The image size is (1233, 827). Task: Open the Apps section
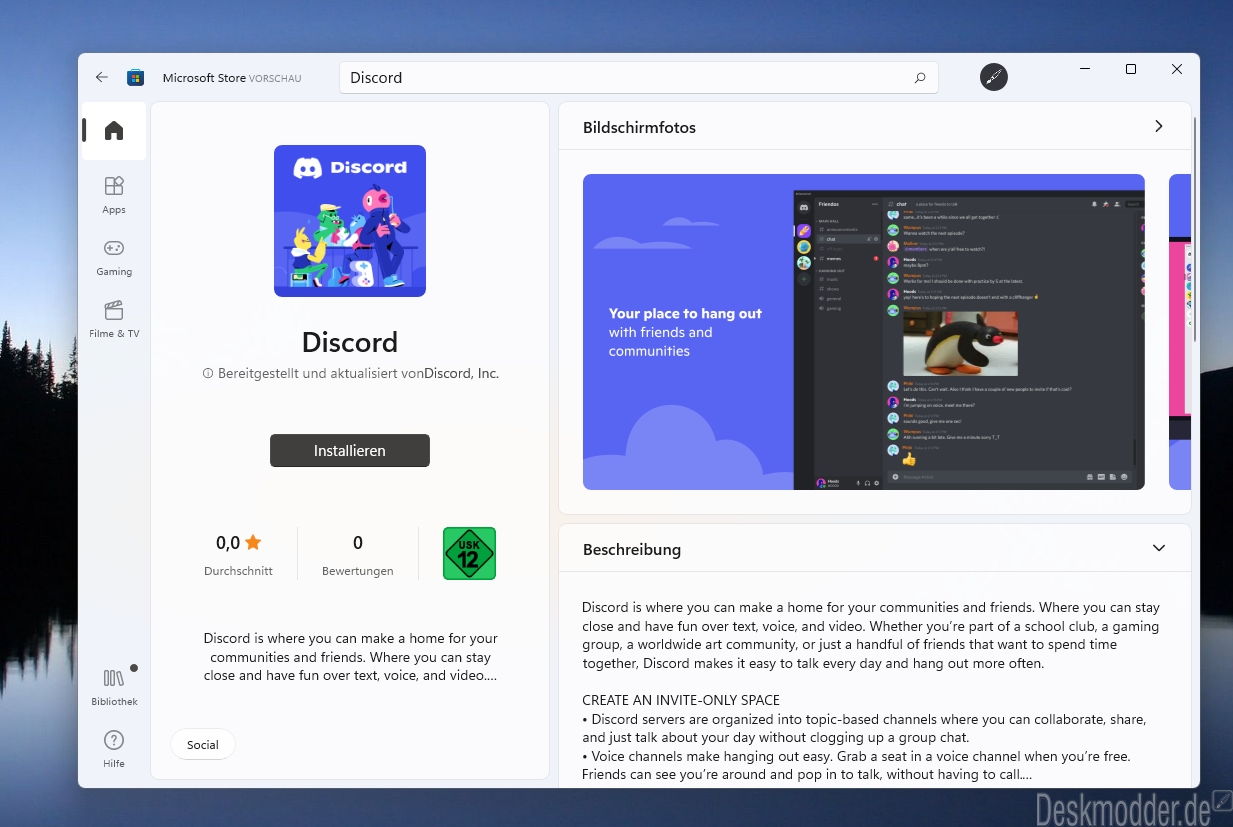tap(114, 194)
